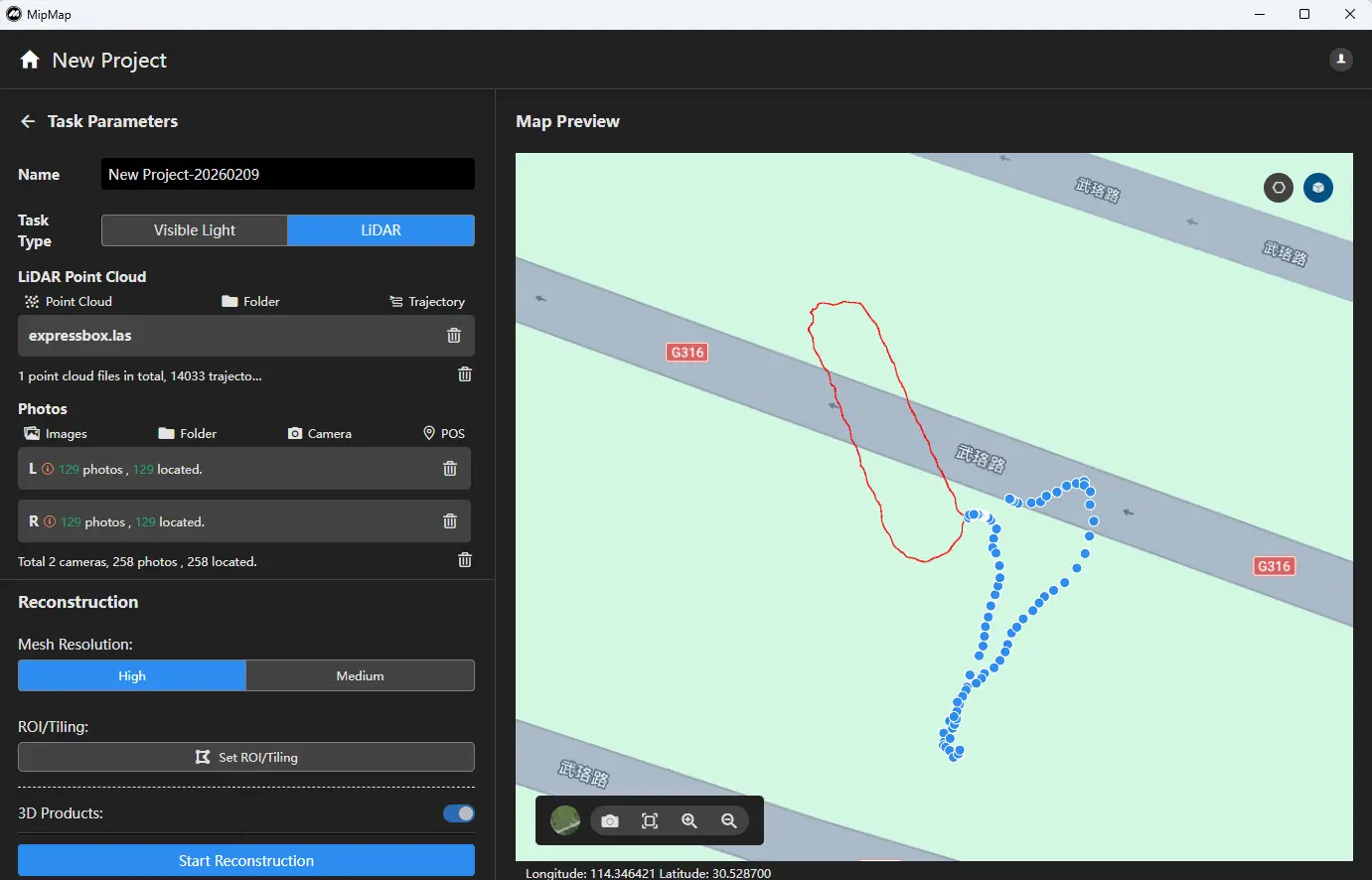Toggle the 3D Products switch
The height and width of the screenshot is (880, 1372).
coord(458,813)
